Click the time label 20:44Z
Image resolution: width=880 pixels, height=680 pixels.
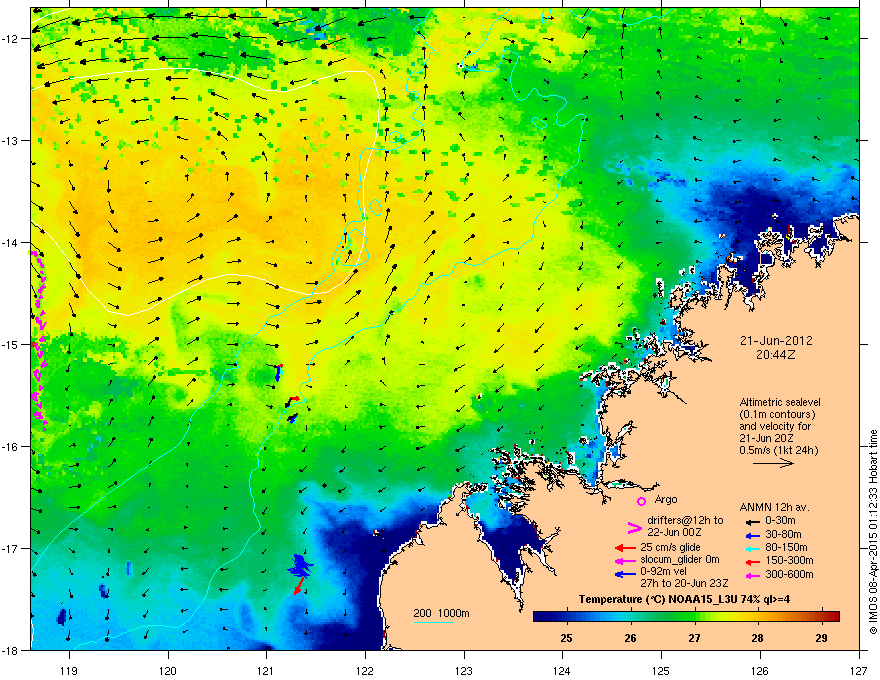776,355
